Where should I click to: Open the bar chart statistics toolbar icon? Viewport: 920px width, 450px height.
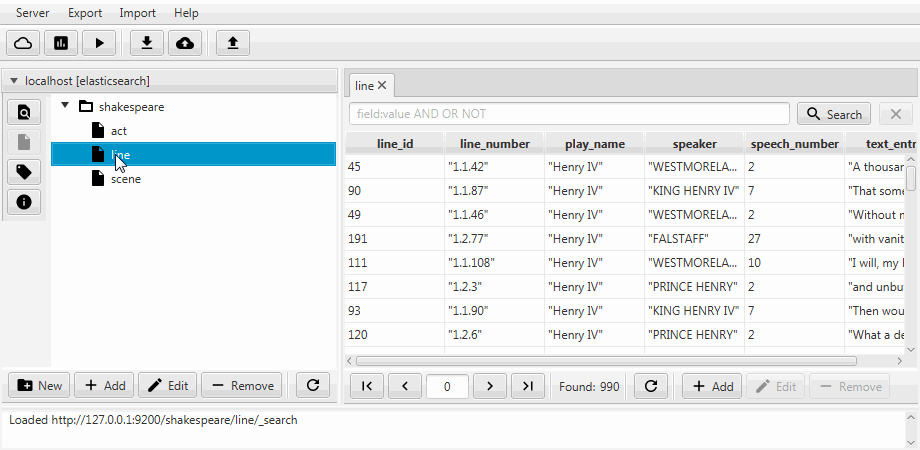click(x=61, y=43)
